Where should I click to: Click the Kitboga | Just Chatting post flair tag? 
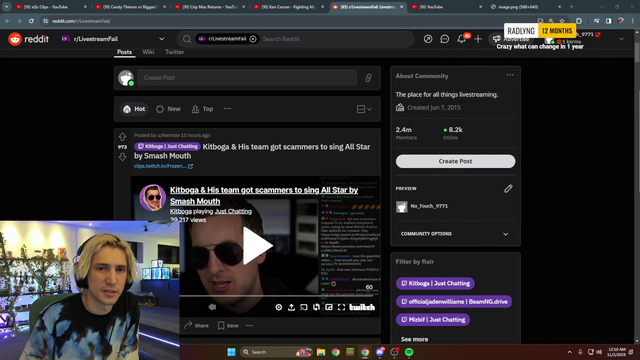[167, 147]
